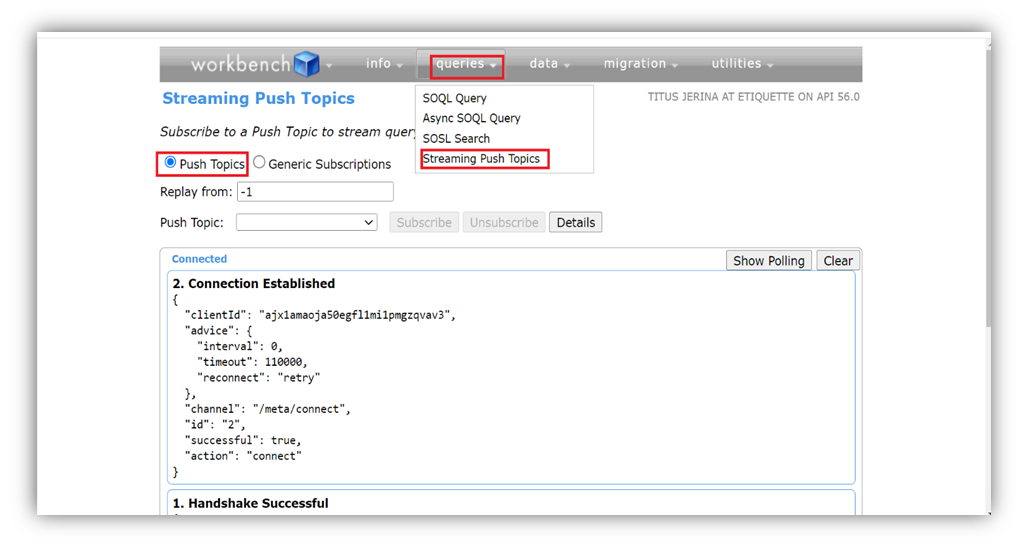This screenshot has width=1023, height=547.
Task: Click the Details button
Action: [x=575, y=223]
